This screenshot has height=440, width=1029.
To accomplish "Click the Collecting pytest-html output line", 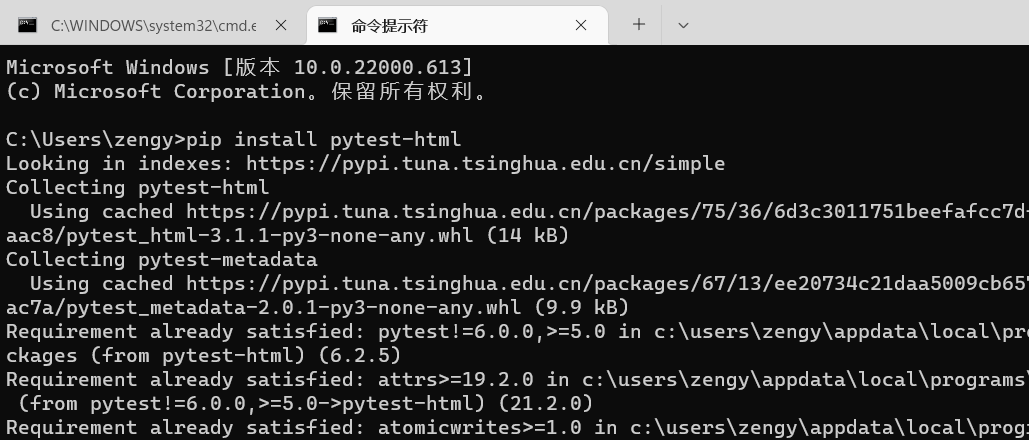I will click(138, 187).
